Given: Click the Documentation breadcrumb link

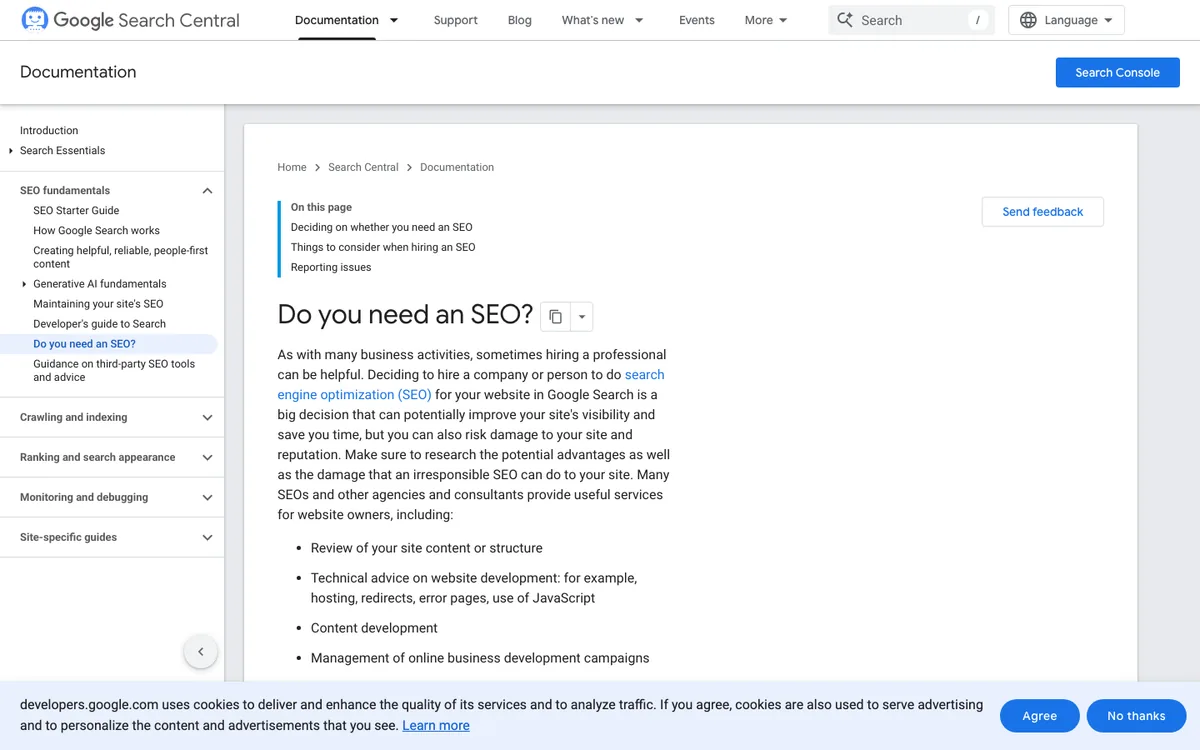Looking at the screenshot, I should pos(457,167).
